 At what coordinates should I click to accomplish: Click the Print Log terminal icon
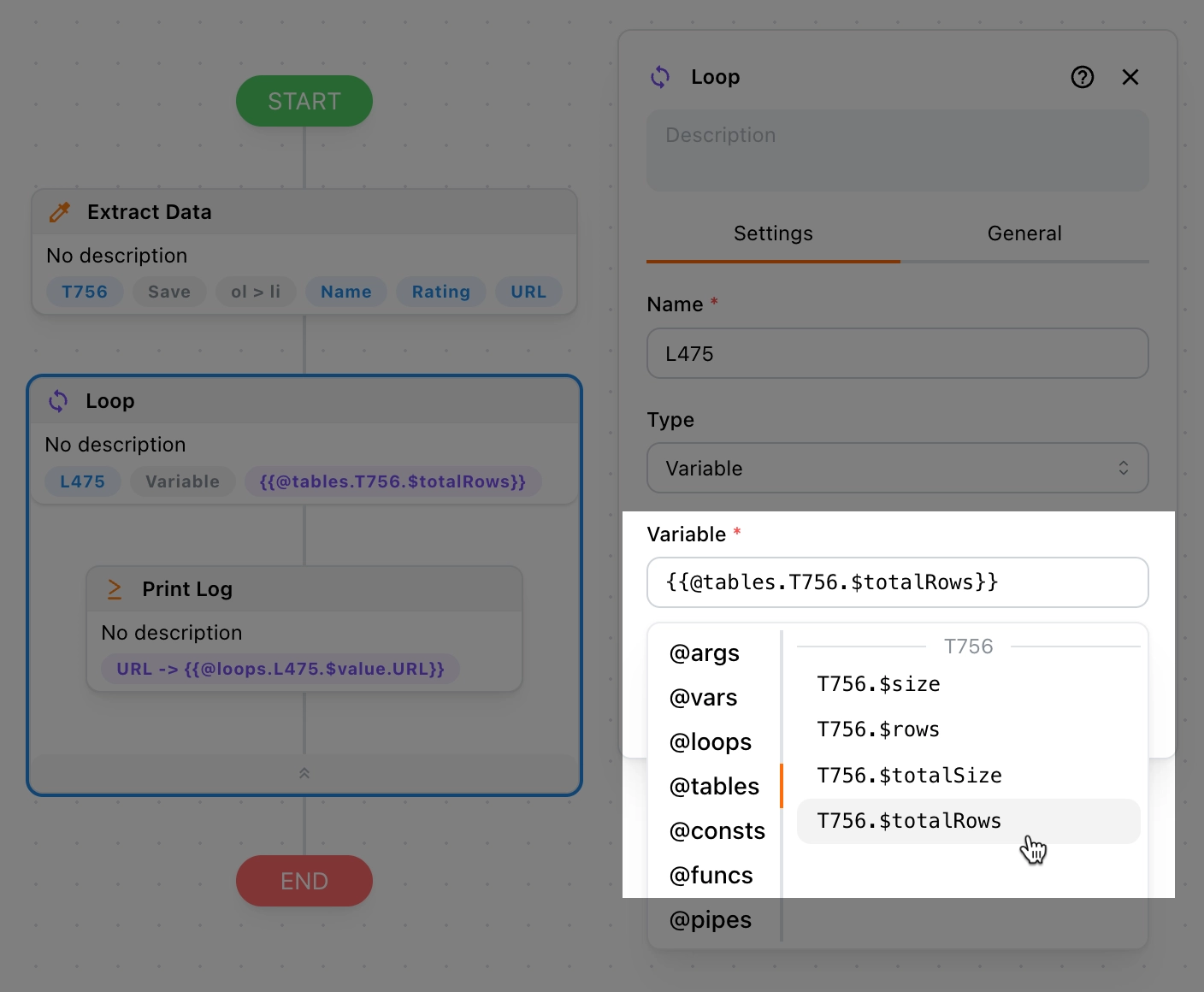[115, 589]
